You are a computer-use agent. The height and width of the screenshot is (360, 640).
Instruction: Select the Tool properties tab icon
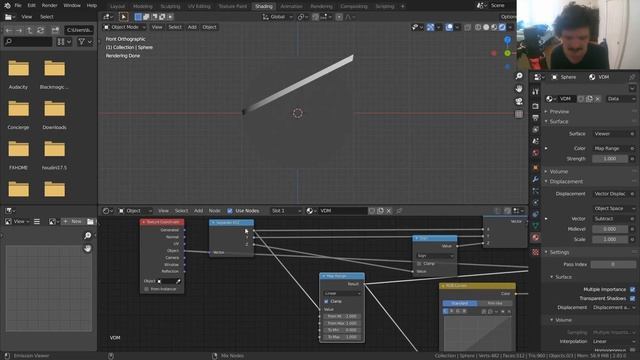click(536, 92)
